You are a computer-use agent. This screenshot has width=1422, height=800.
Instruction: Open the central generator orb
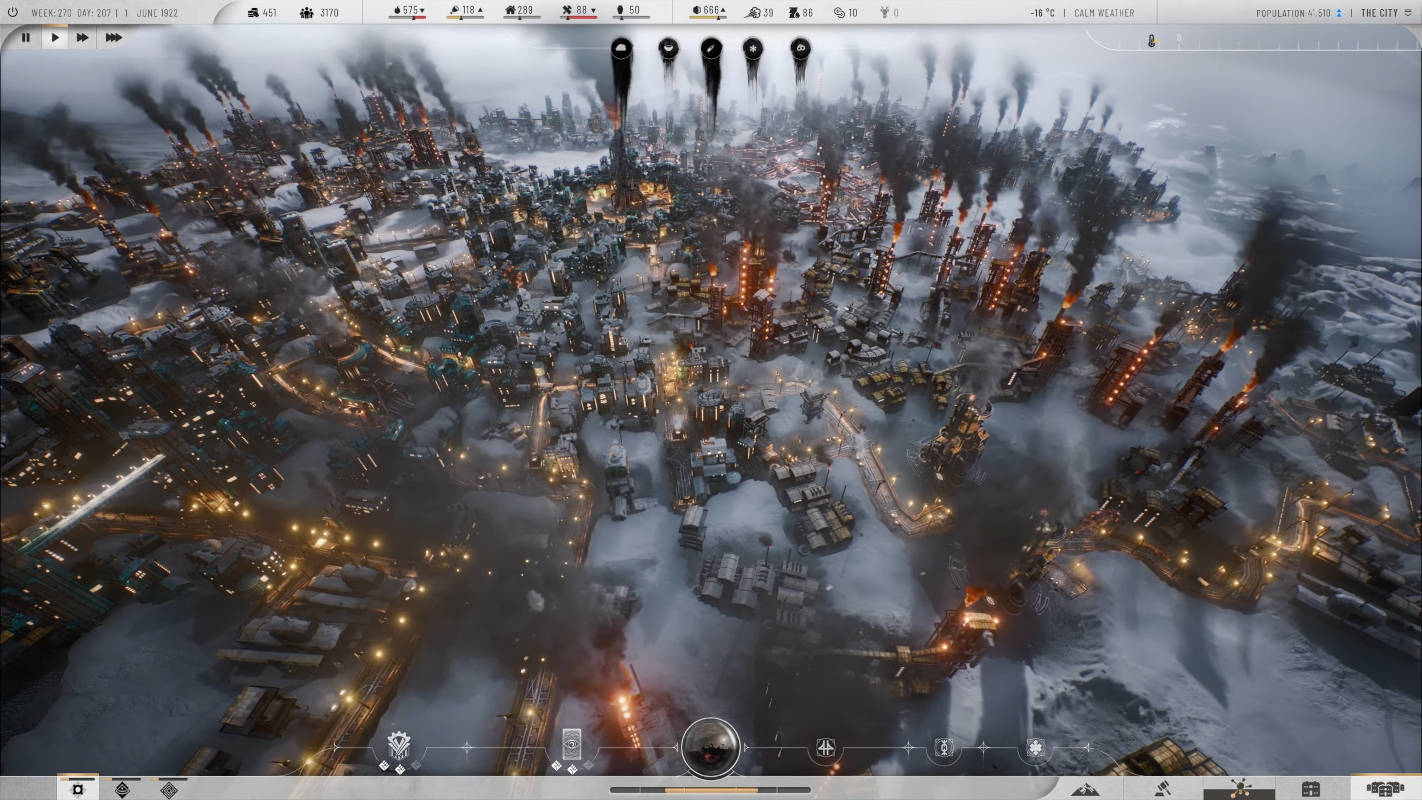click(711, 747)
